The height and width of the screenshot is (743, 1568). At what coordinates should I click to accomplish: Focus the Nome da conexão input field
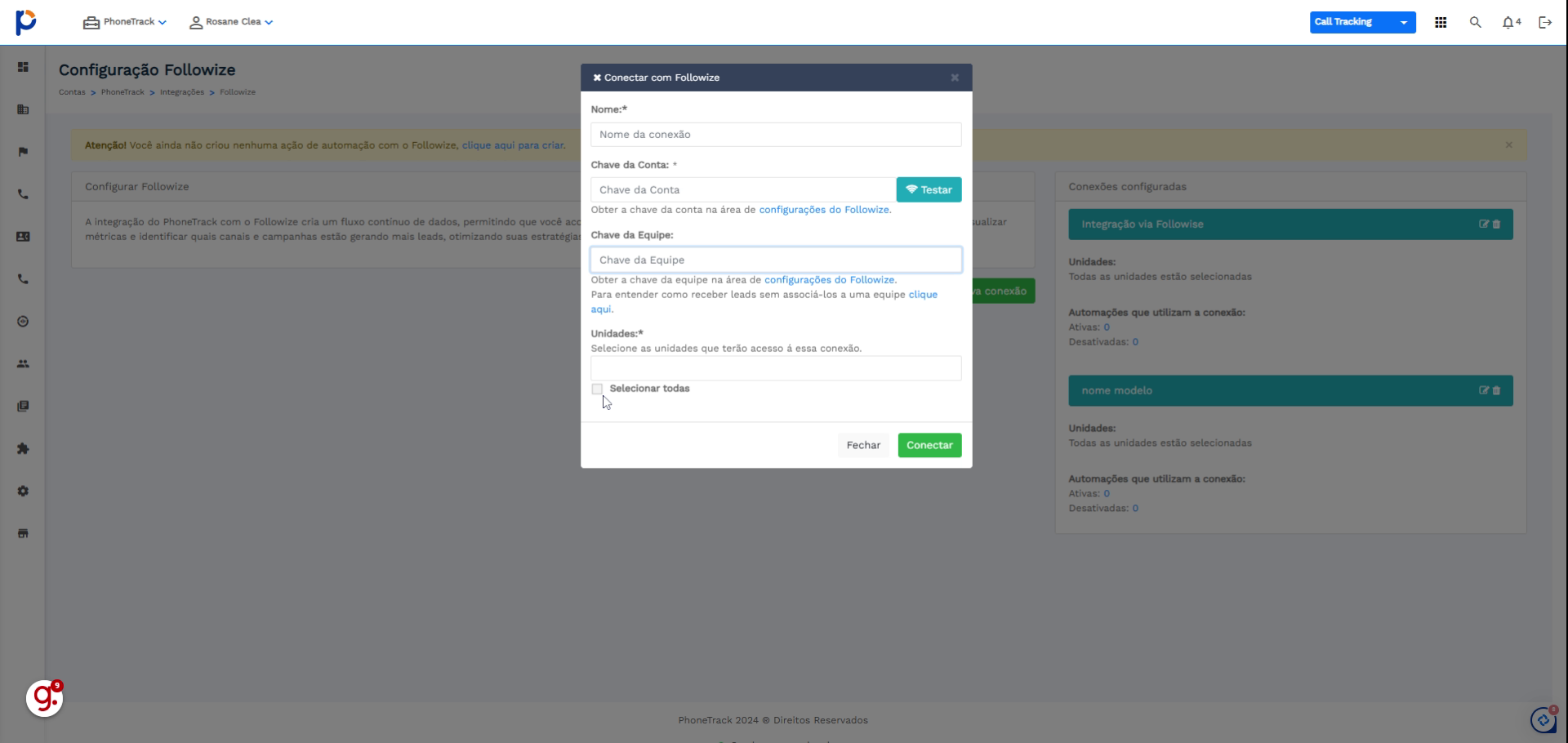coord(776,135)
